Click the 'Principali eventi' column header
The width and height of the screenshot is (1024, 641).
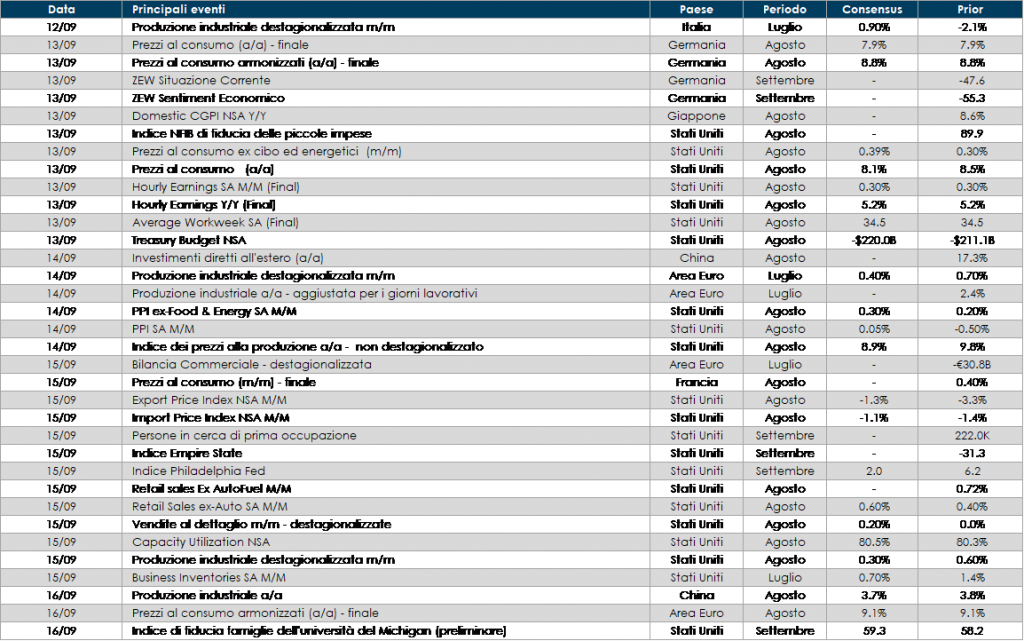[179, 10]
